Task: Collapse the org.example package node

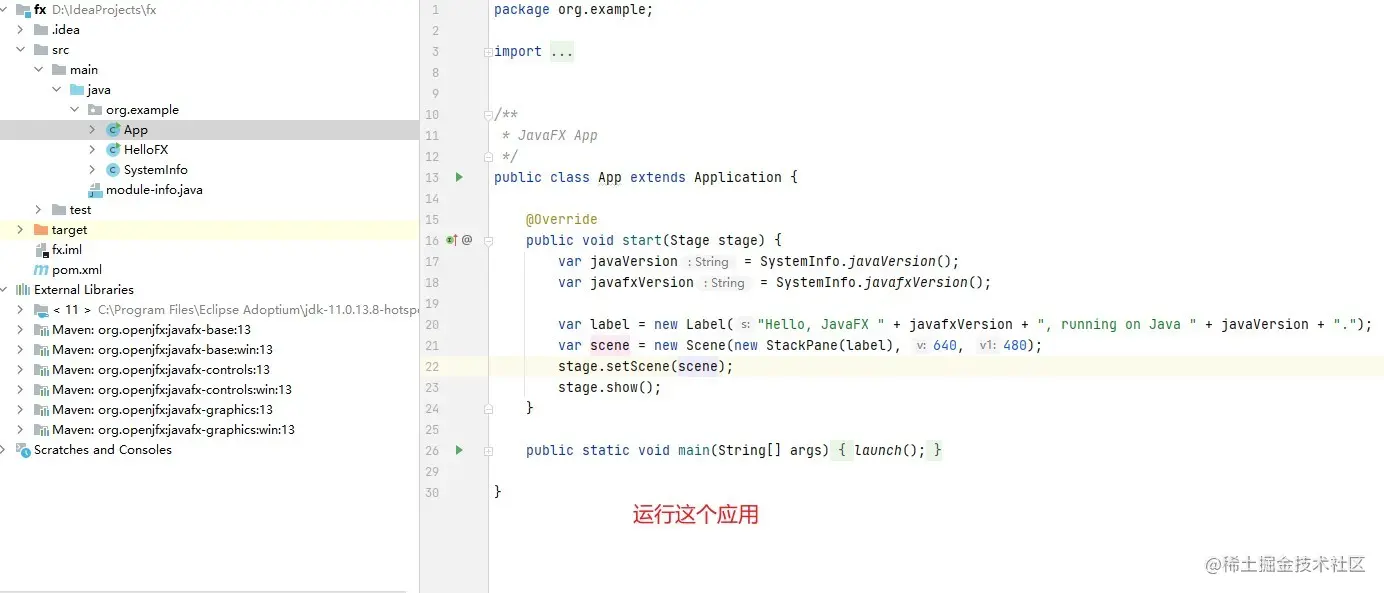Action: pyautogui.click(x=74, y=110)
